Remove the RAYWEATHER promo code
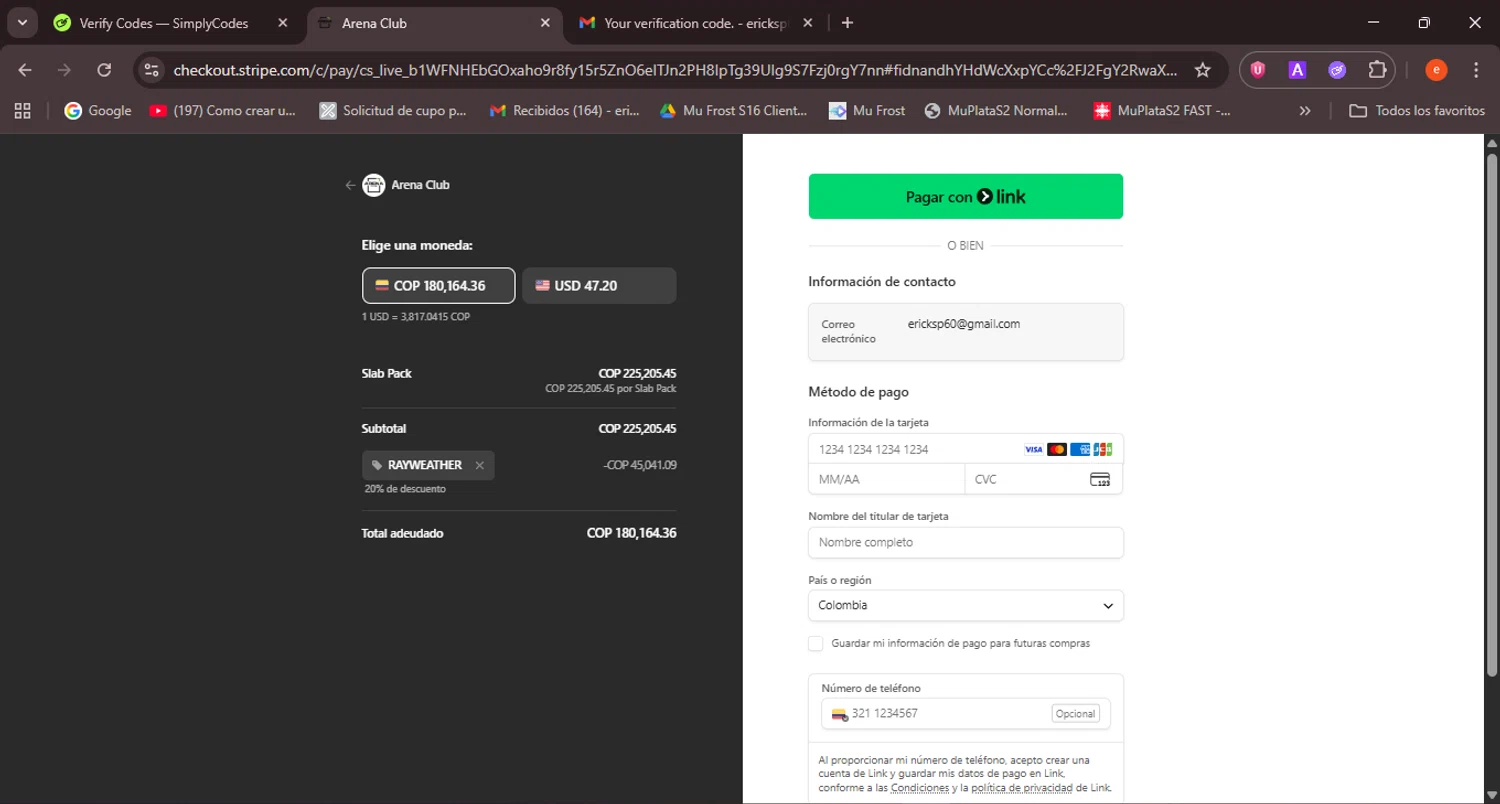This screenshot has height=804, width=1500. (x=480, y=465)
